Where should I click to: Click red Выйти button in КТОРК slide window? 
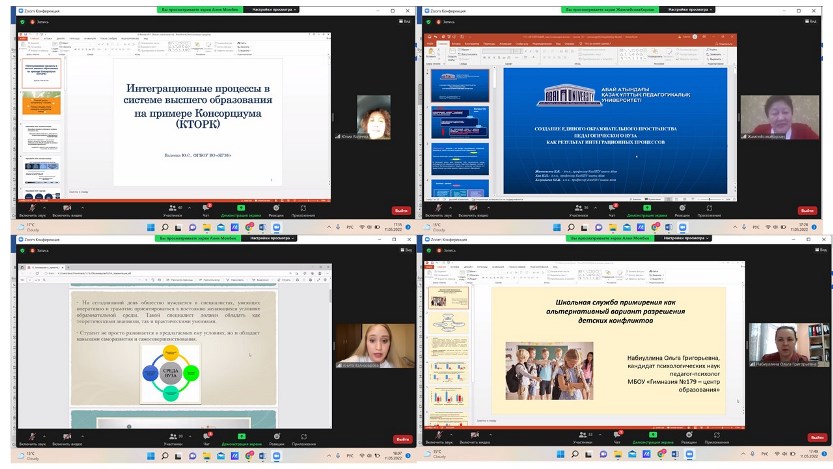[401, 211]
